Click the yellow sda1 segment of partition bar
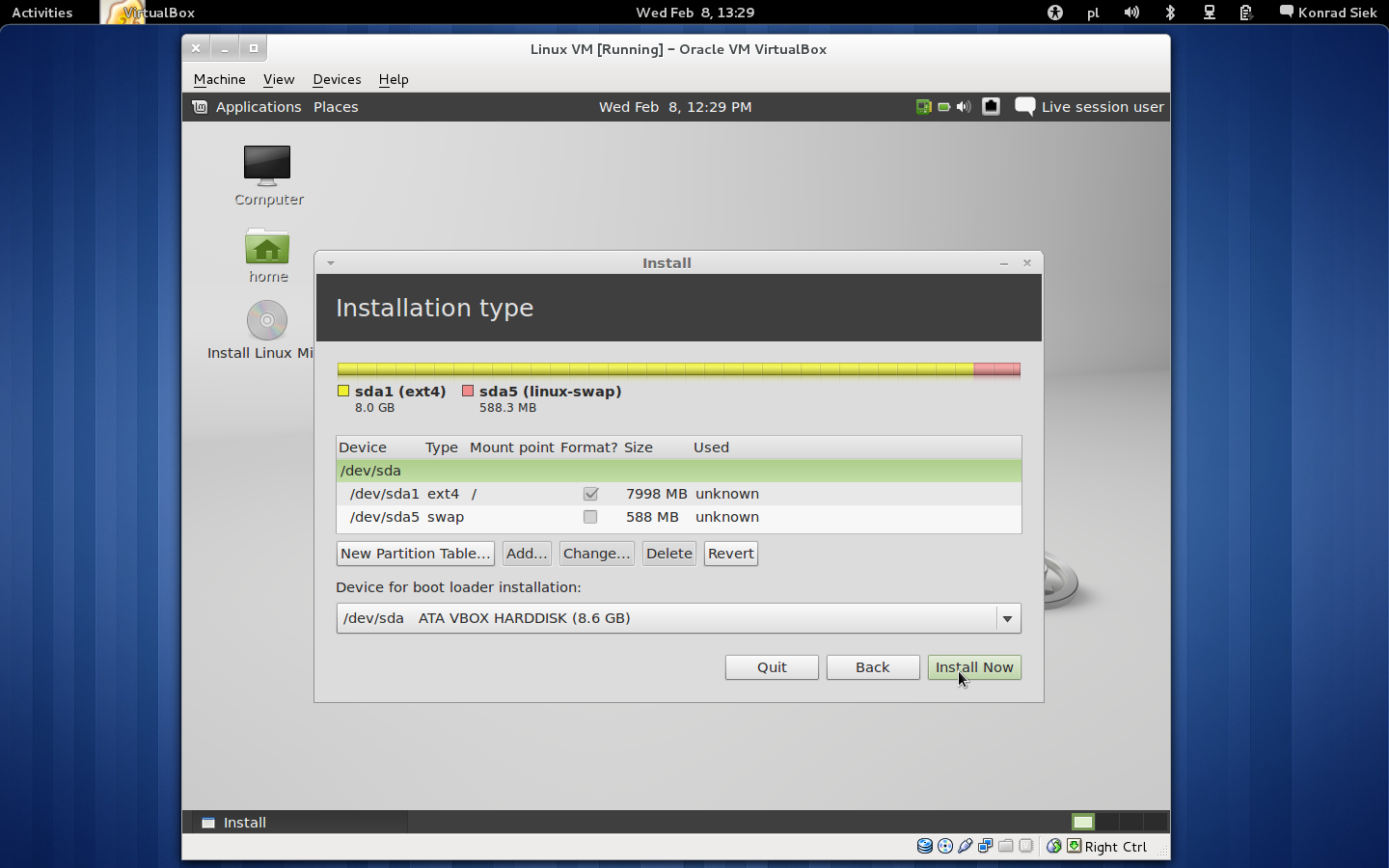 click(655, 369)
